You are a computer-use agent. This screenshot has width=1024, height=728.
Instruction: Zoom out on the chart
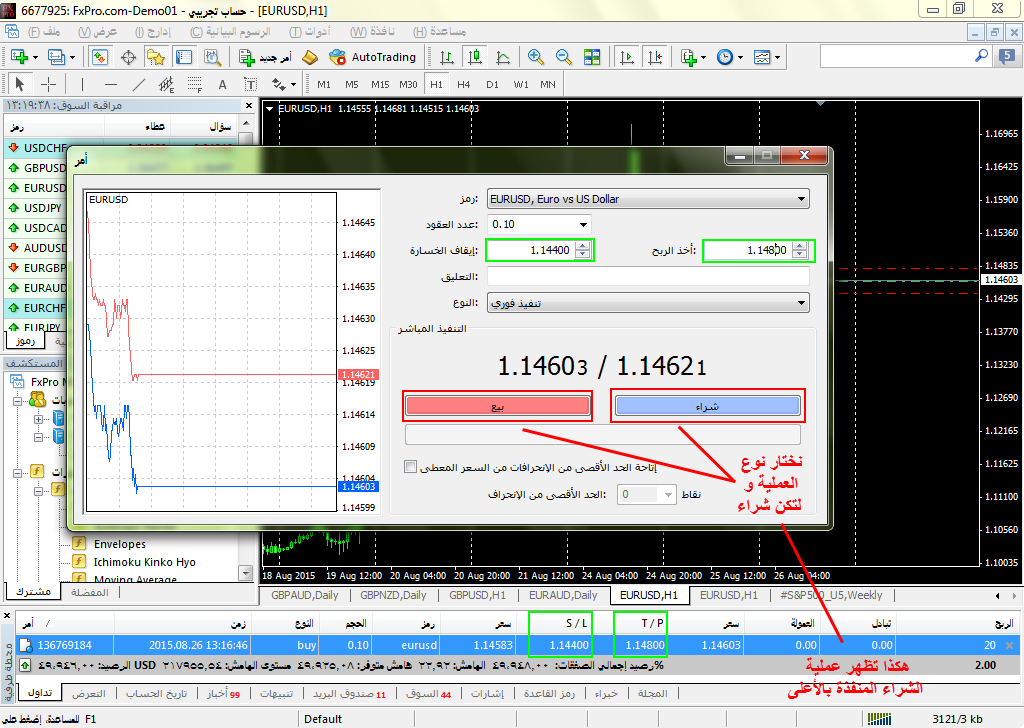tap(564, 57)
